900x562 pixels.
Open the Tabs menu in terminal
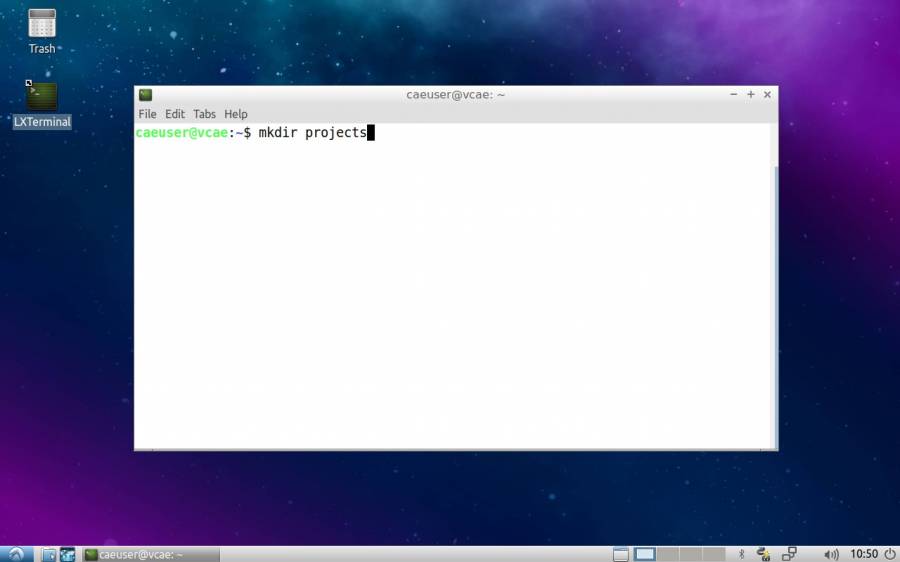pyautogui.click(x=204, y=114)
